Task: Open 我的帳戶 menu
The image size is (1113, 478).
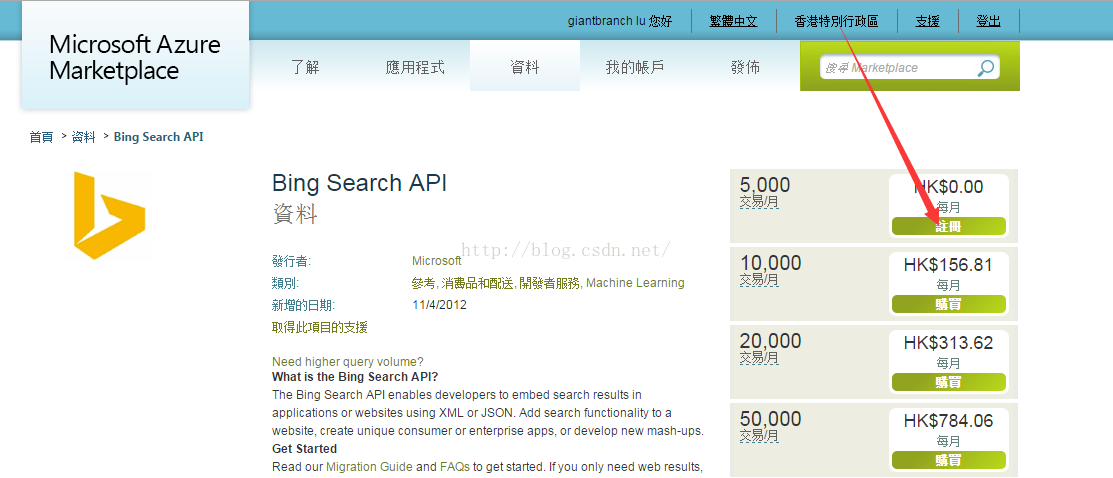Action: 635,67
